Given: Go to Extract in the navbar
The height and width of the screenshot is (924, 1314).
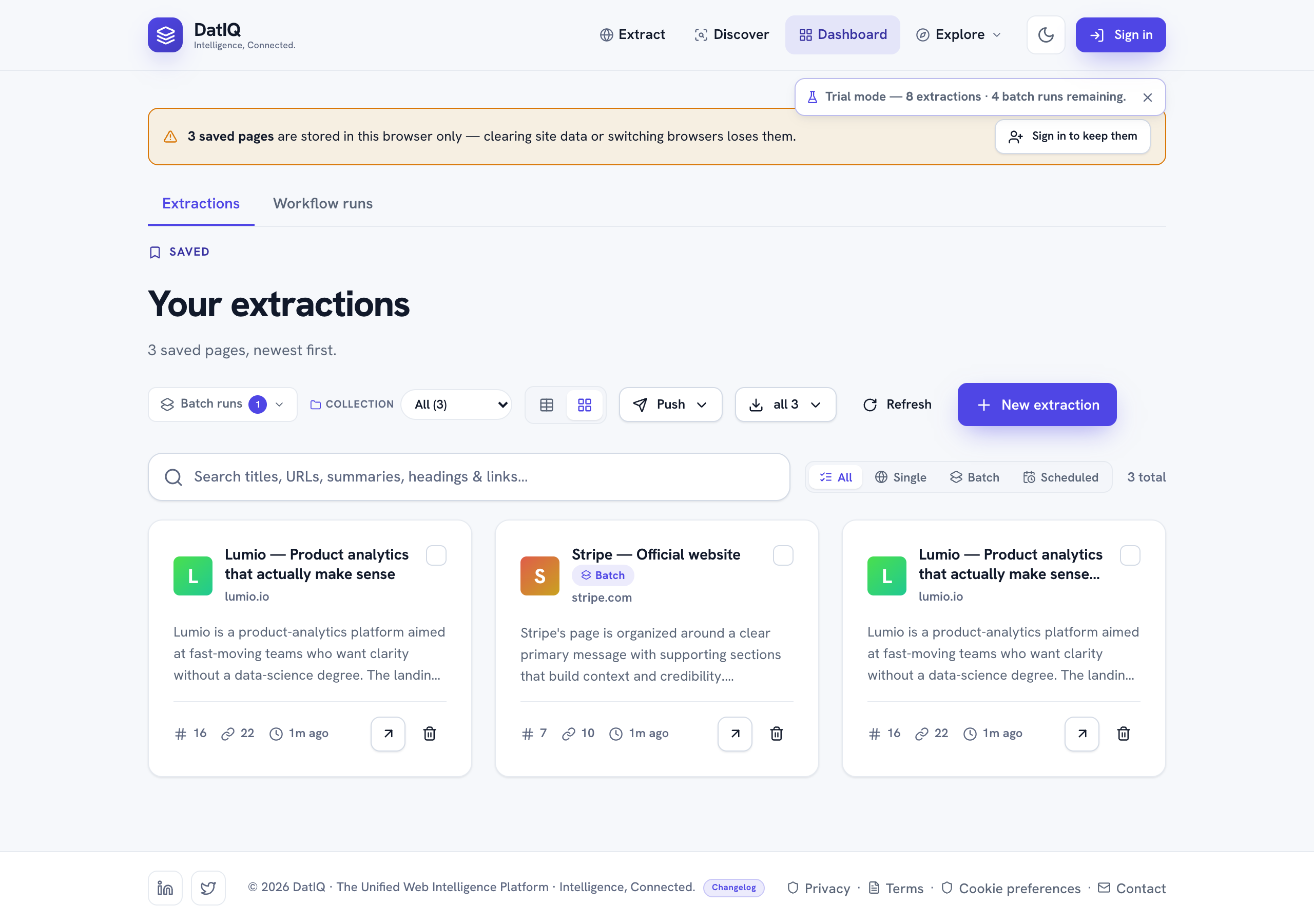Looking at the screenshot, I should tap(632, 35).
